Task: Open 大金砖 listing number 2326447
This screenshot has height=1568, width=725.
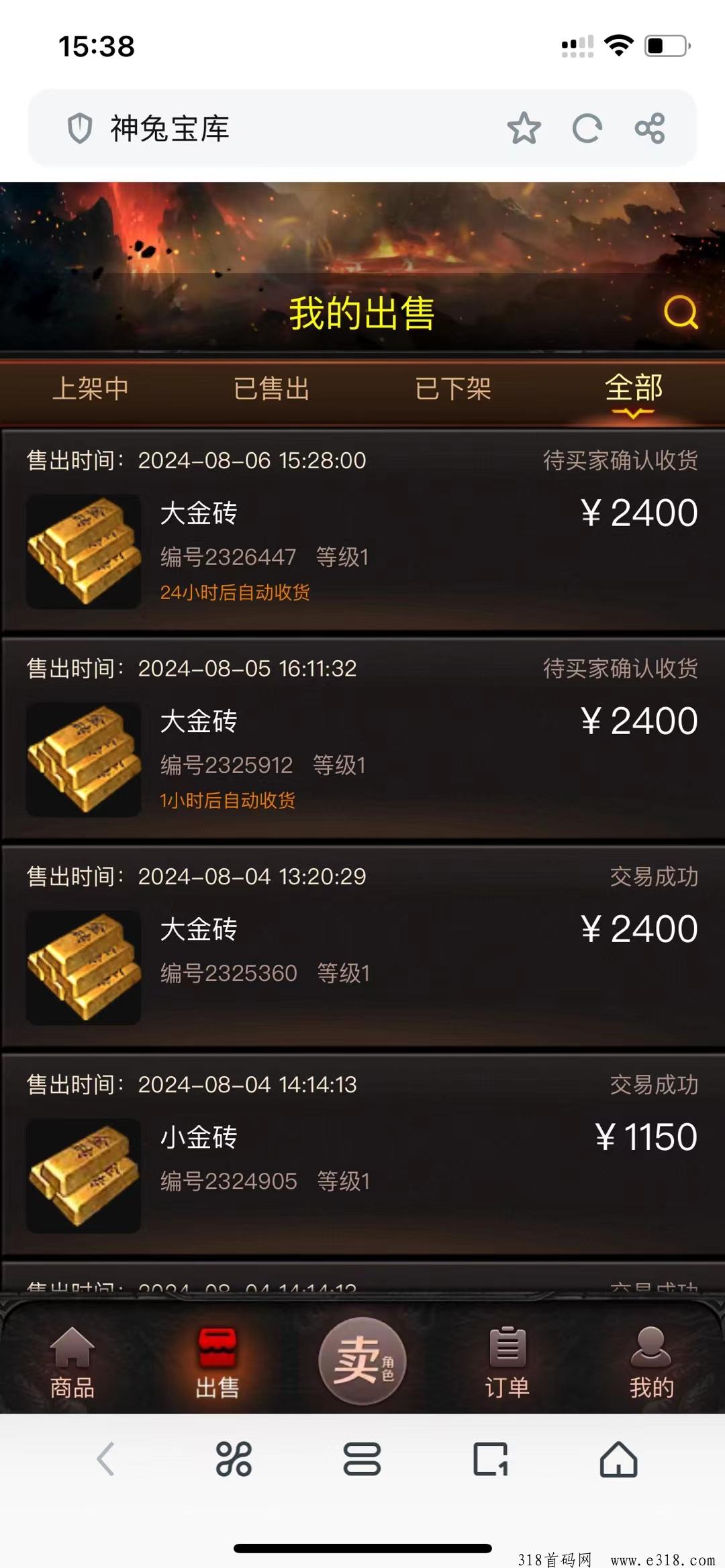Action: click(362, 531)
